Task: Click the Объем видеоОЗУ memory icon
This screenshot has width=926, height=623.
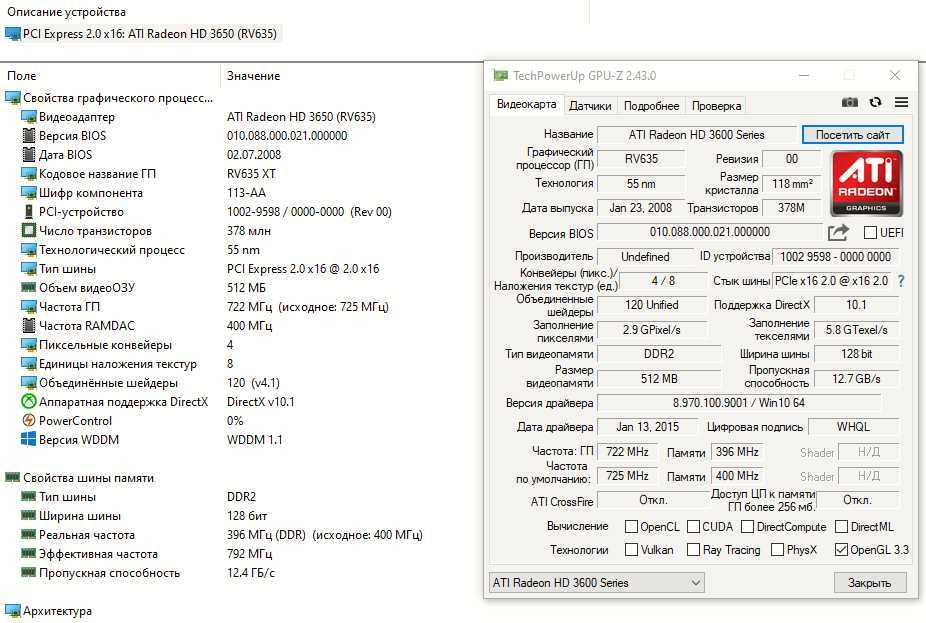Action: (x=28, y=287)
